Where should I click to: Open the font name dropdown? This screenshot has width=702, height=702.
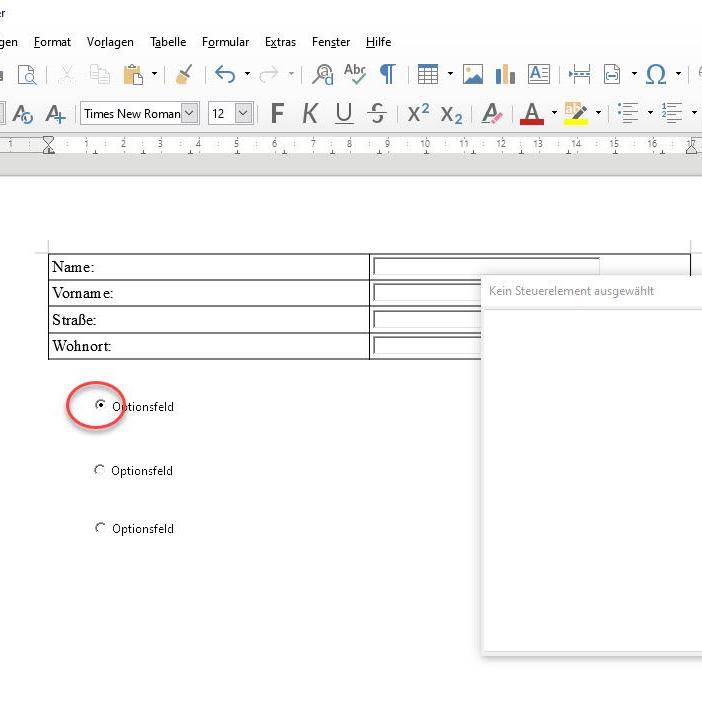190,113
